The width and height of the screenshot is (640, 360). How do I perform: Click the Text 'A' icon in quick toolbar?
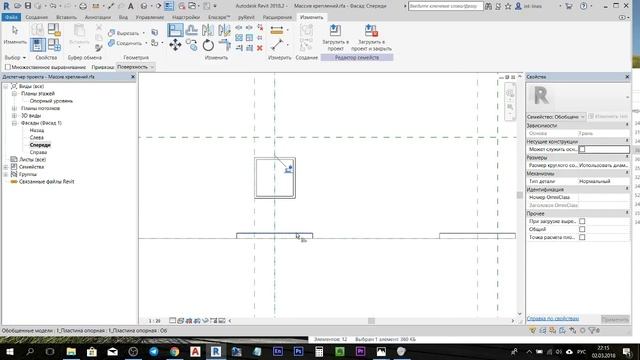pyautogui.click(x=131, y=6)
